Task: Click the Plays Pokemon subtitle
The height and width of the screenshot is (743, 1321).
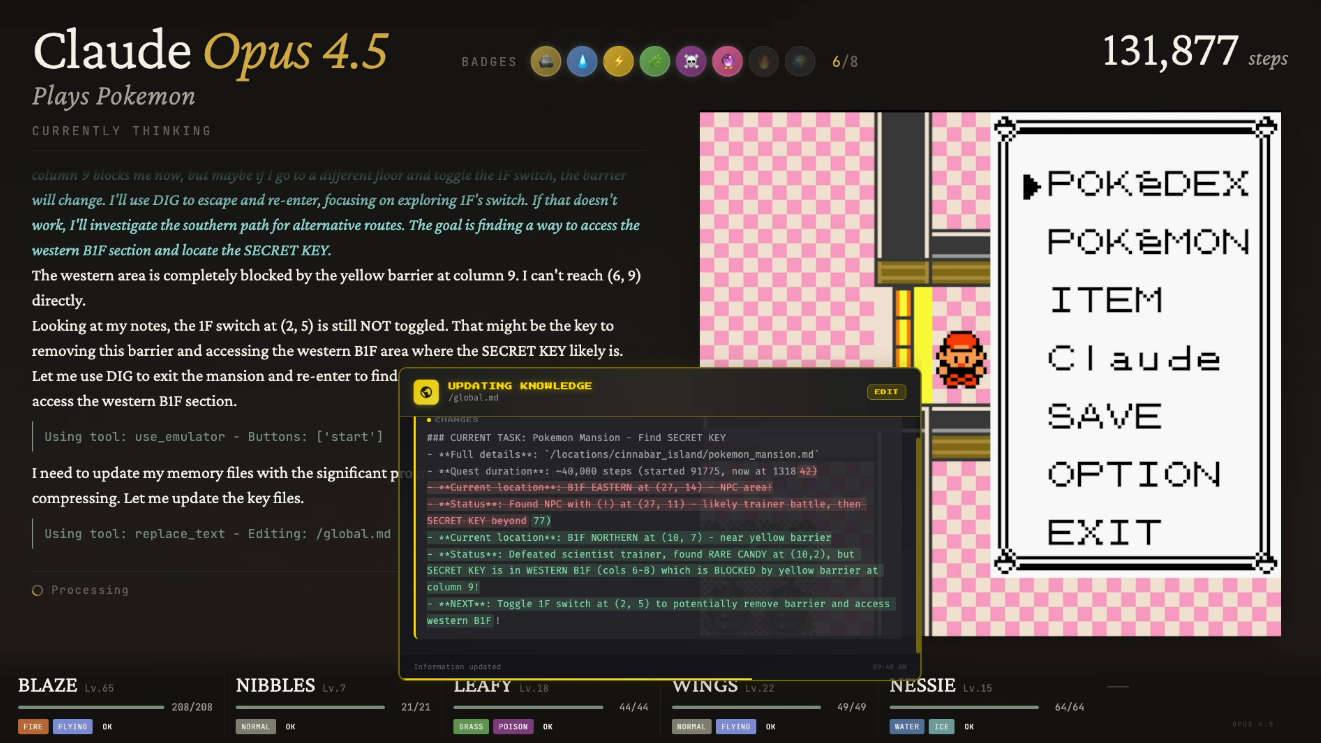Action: 114,97
